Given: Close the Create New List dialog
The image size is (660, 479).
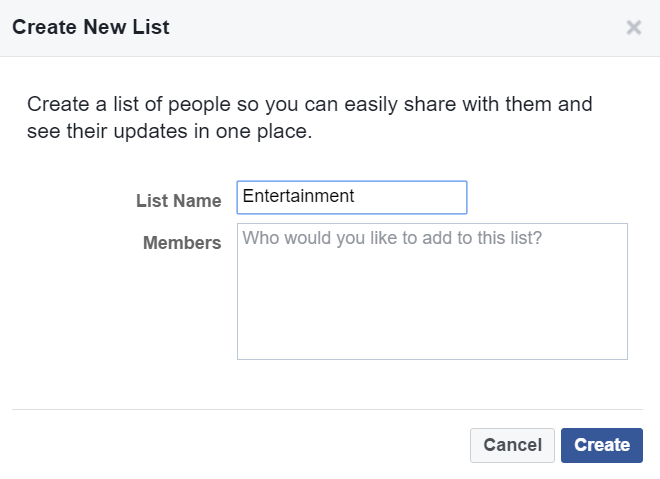Looking at the screenshot, I should click(633, 28).
